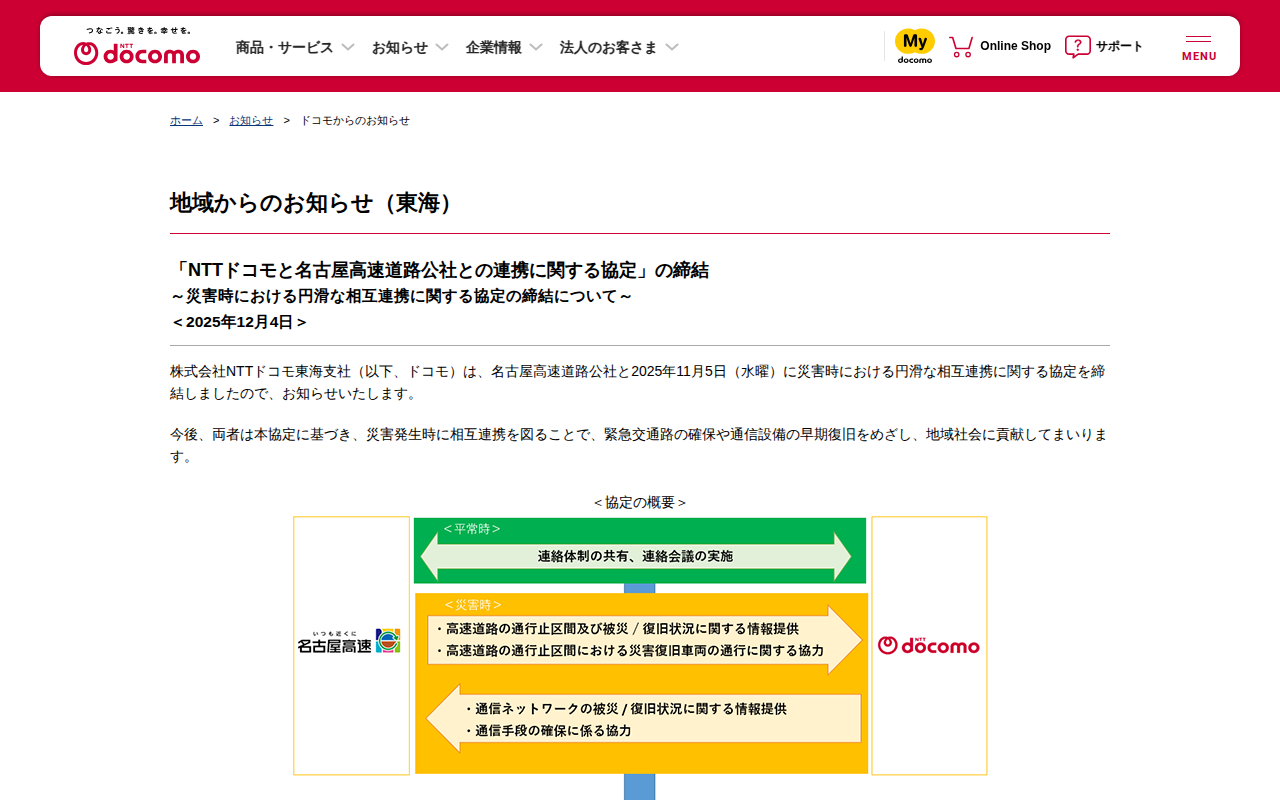Follow the ホーム breadcrumb link
The image size is (1280, 800).
(x=186, y=120)
